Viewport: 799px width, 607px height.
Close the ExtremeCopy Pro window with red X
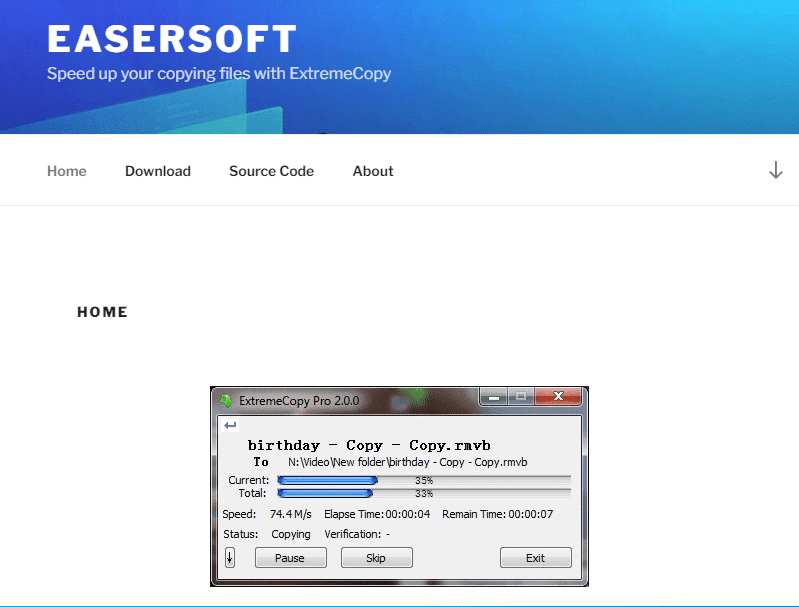click(558, 397)
